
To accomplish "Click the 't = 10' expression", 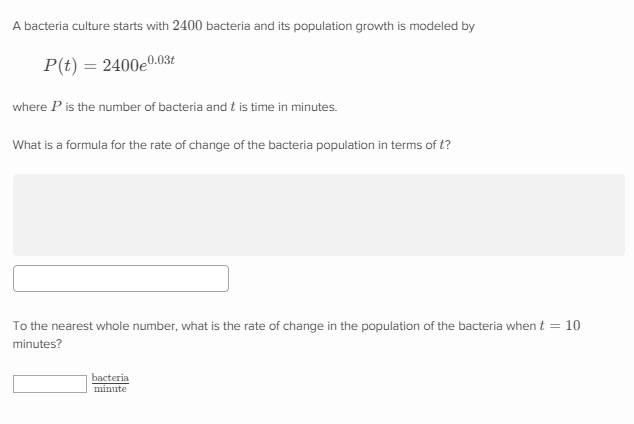I will 560,326.
